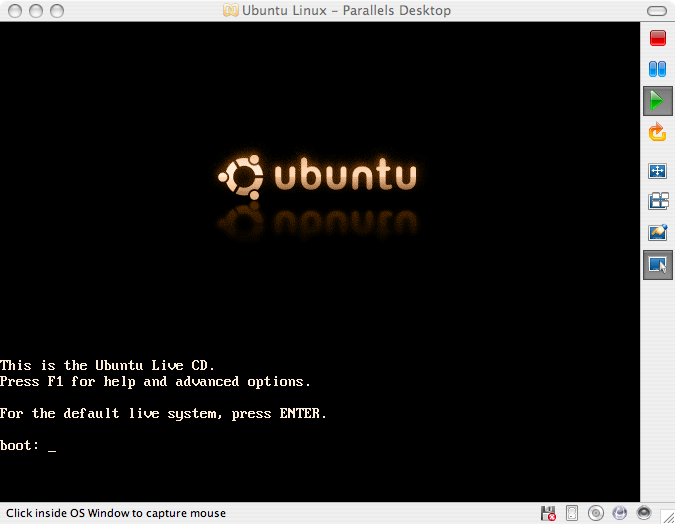Click "For the default live system" line
The image size is (675, 524).
(x=163, y=414)
